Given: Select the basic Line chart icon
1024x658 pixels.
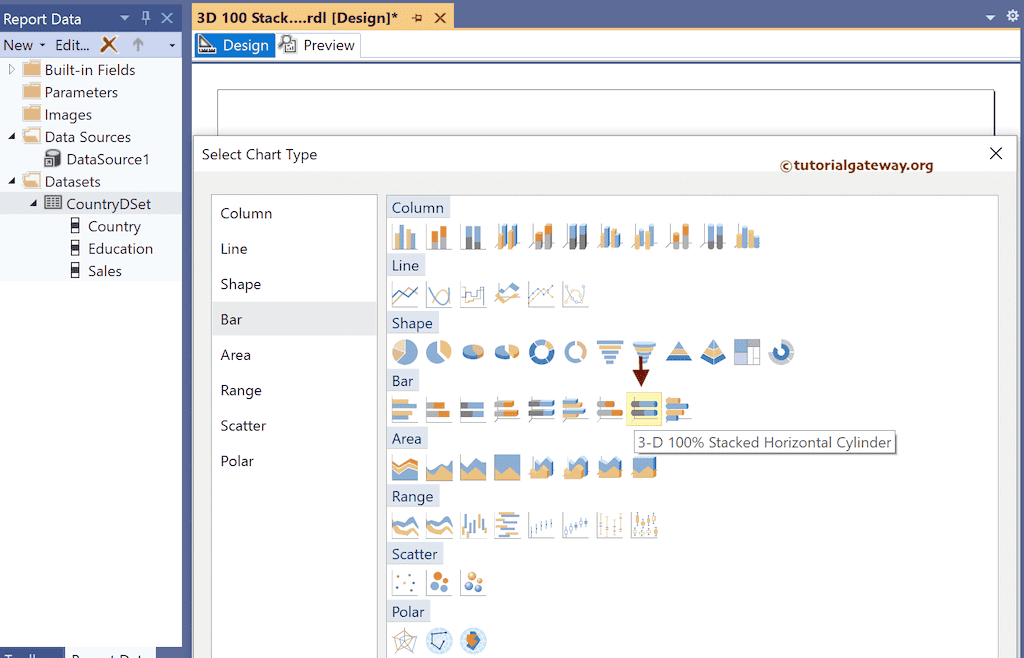Looking at the screenshot, I should point(405,294).
